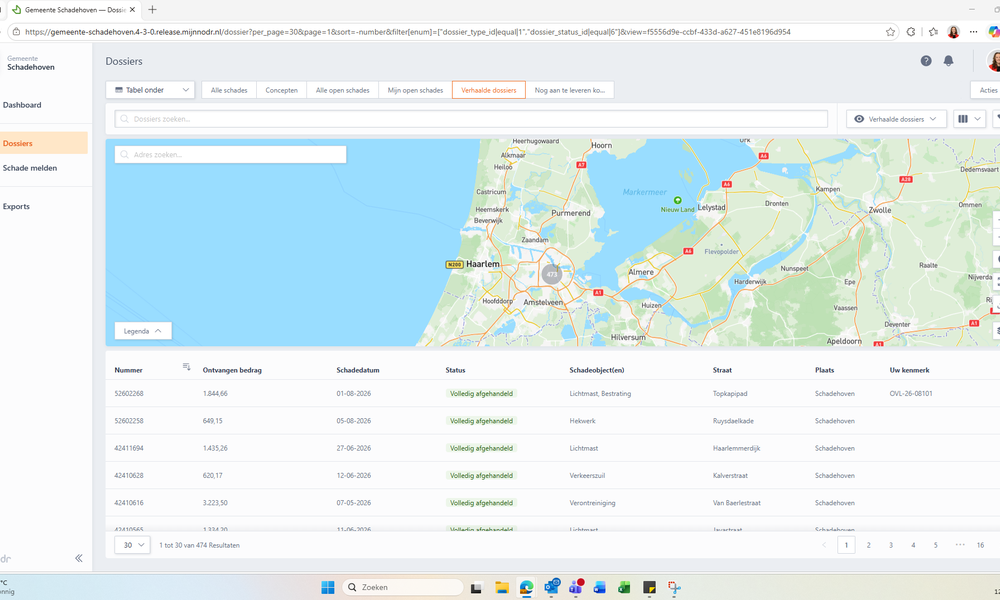Open dossier row 52602268

coord(553,393)
